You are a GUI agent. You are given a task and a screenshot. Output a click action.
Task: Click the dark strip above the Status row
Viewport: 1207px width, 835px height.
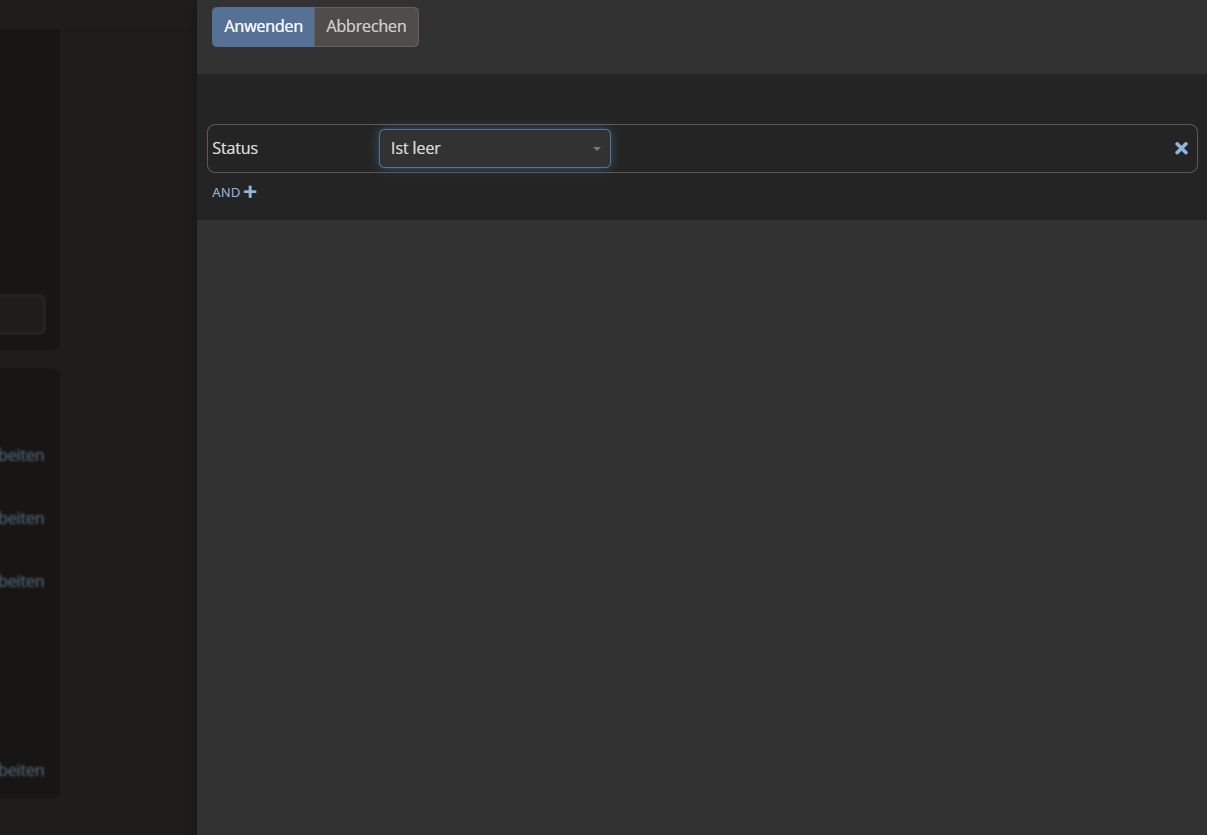point(700,98)
